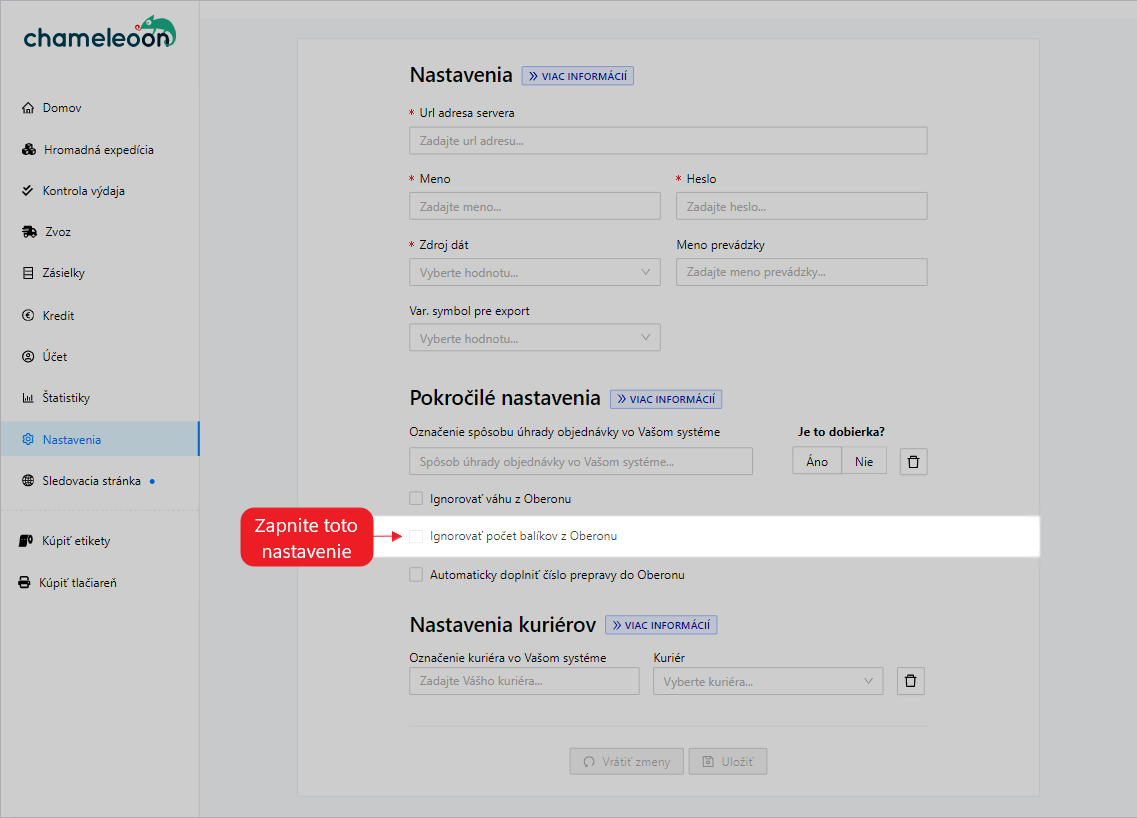The width and height of the screenshot is (1137, 818).
Task: Expand Var. symbol pre export dropdown
Action: [x=534, y=338]
